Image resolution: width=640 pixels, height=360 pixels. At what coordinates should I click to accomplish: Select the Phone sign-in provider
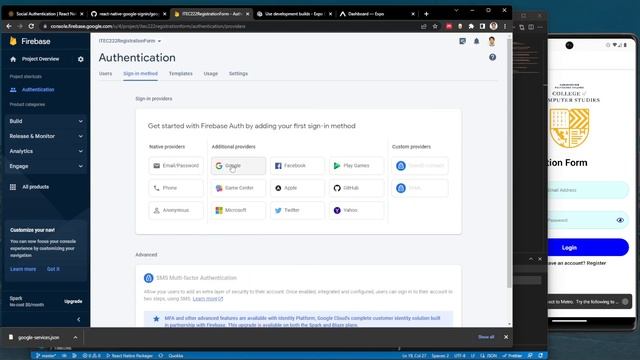point(176,188)
